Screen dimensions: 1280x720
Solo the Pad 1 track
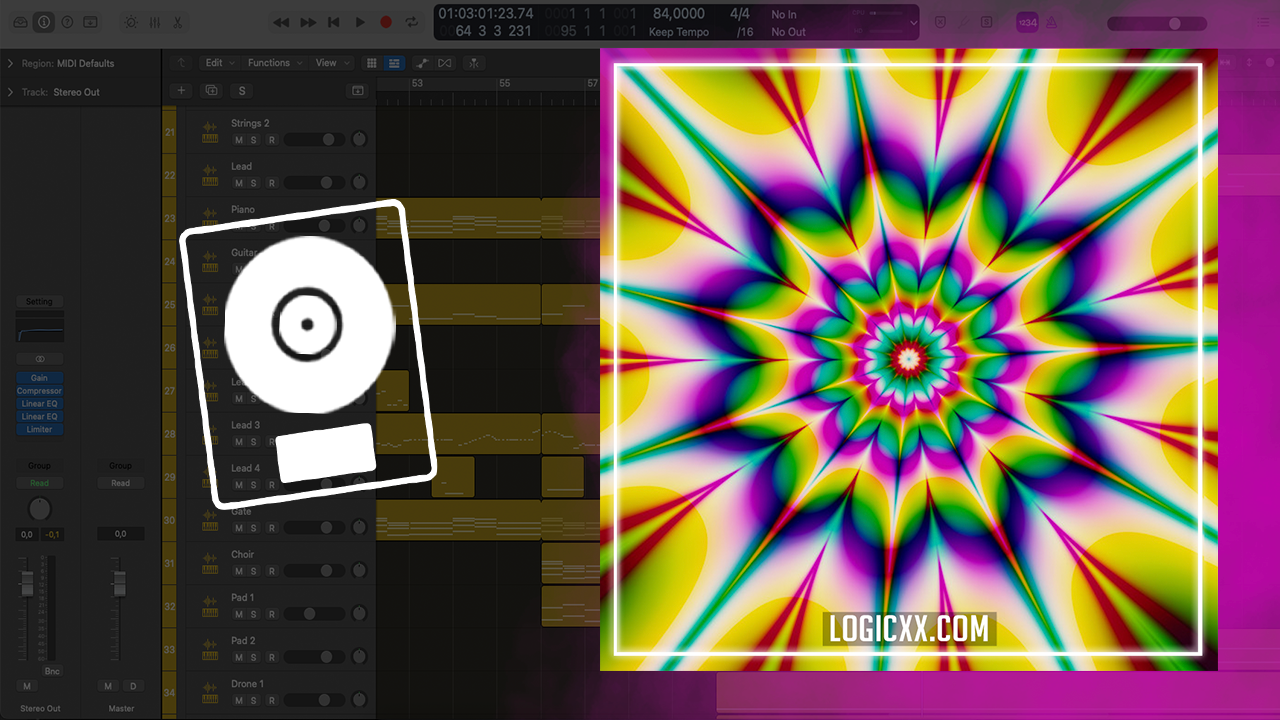(x=254, y=614)
